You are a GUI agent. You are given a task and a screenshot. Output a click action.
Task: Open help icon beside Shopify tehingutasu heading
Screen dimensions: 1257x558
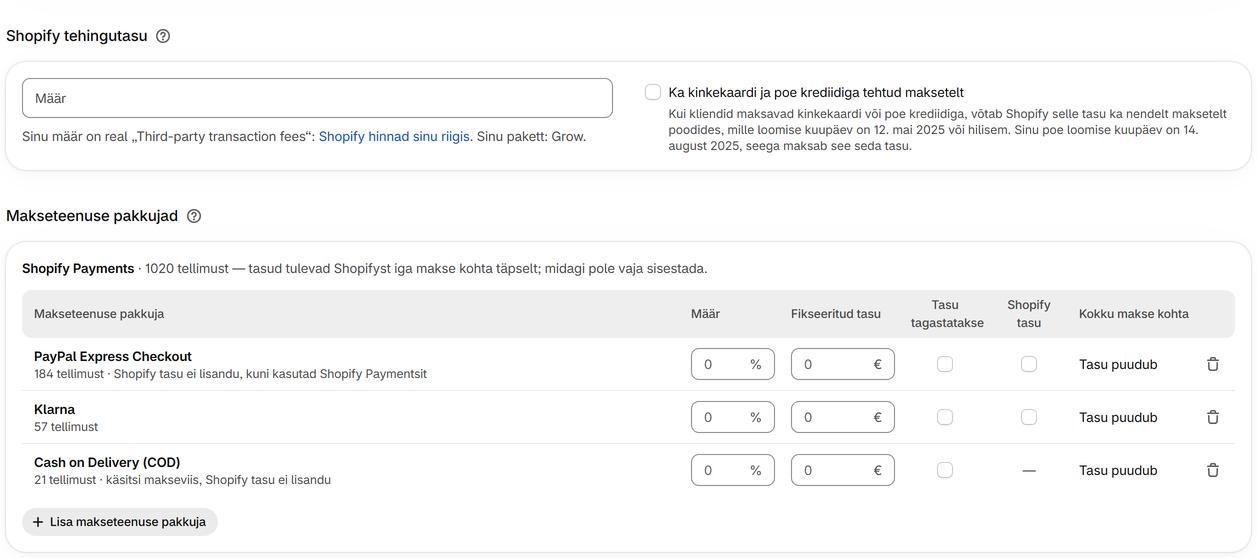point(163,36)
